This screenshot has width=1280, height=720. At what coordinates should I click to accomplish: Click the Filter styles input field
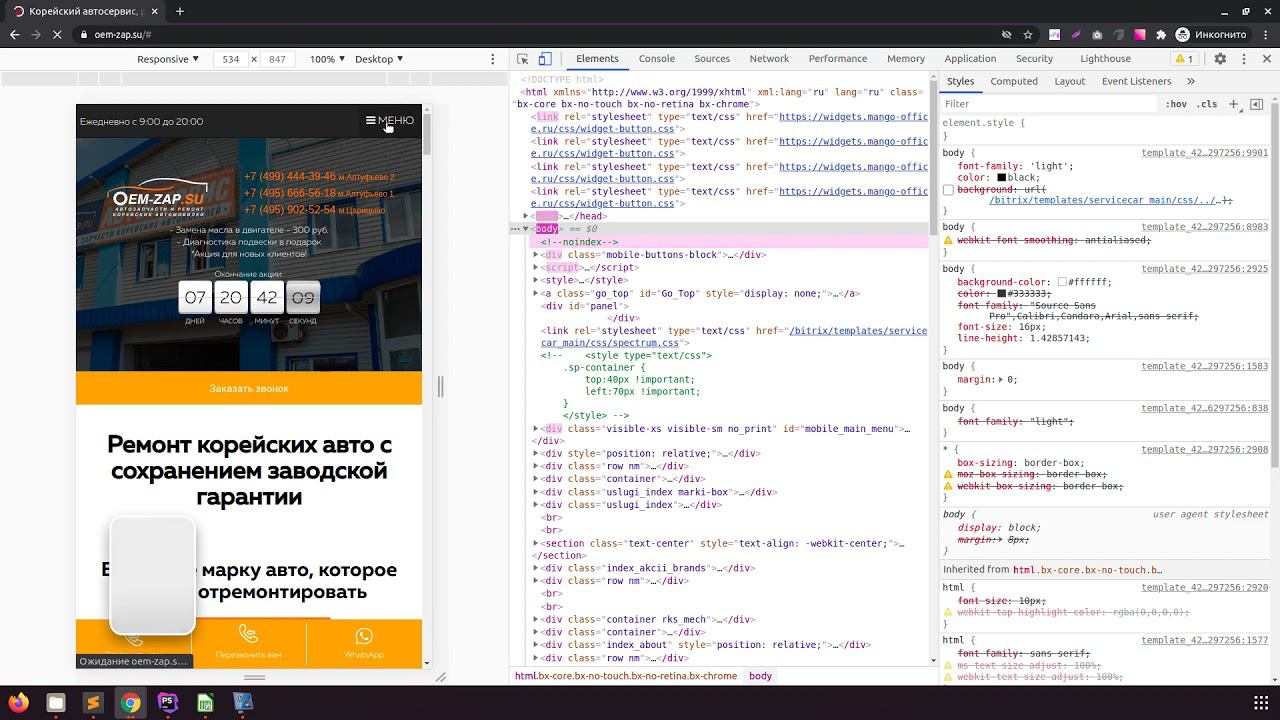tap(1048, 104)
